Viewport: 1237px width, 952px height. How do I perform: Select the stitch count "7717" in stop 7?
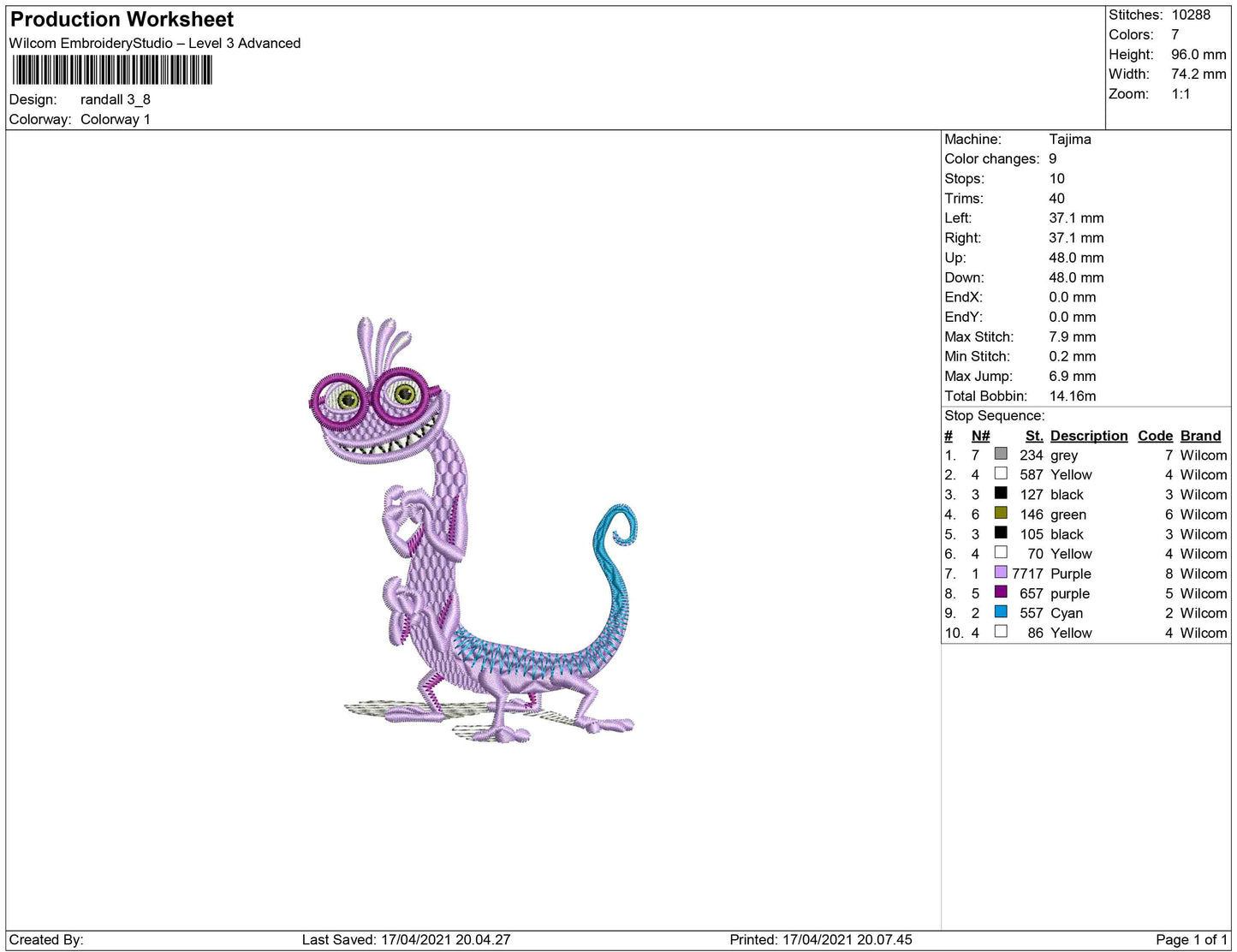click(x=1027, y=573)
